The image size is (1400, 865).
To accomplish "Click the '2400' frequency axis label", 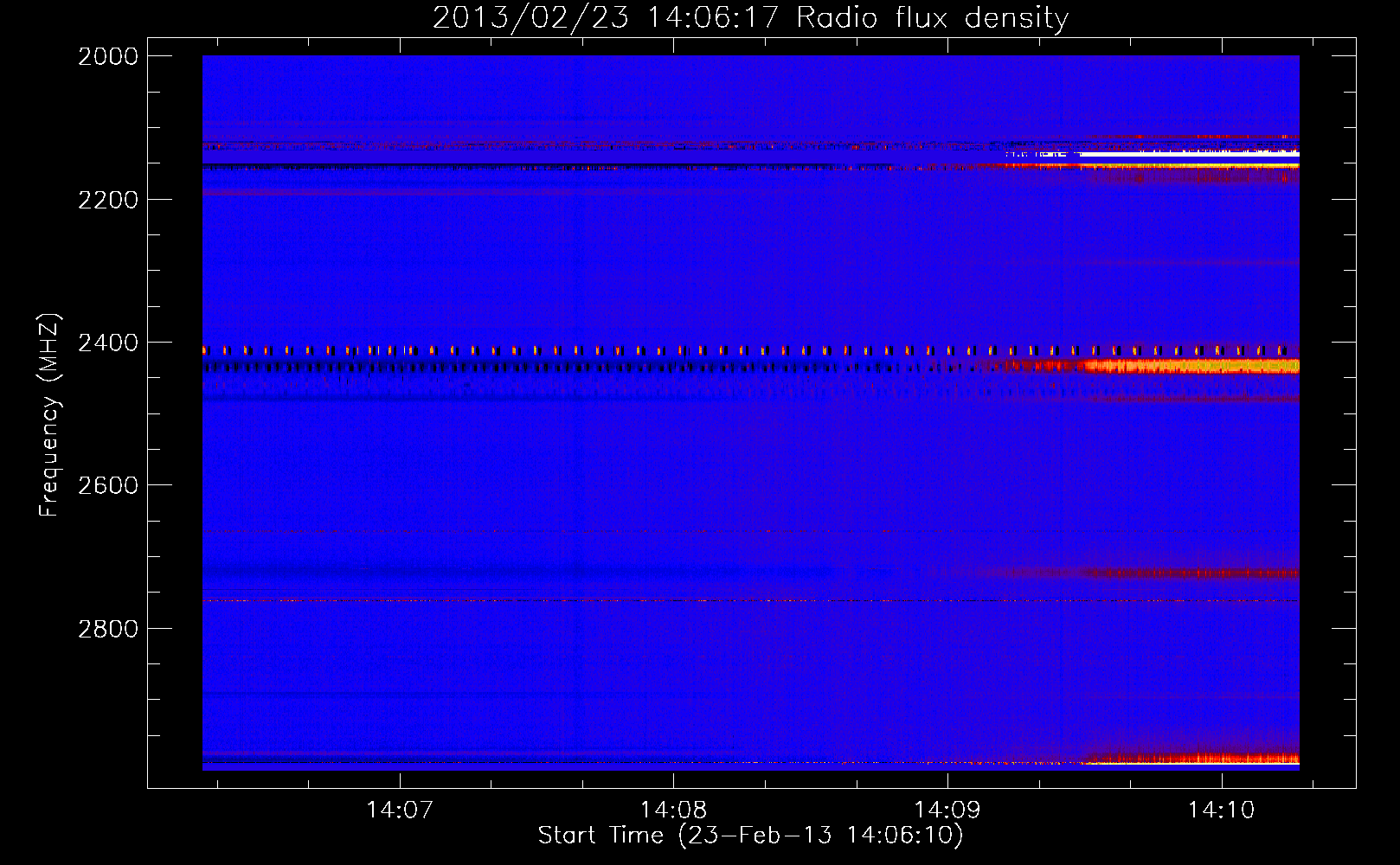I will [108, 343].
